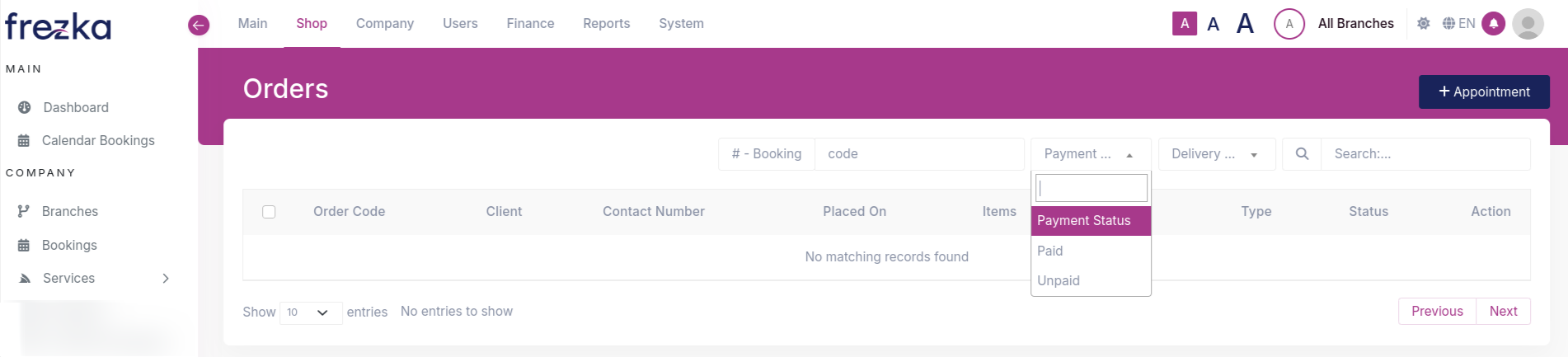Select the largest font size A
This screenshot has width=1568, height=357.
click(1245, 24)
